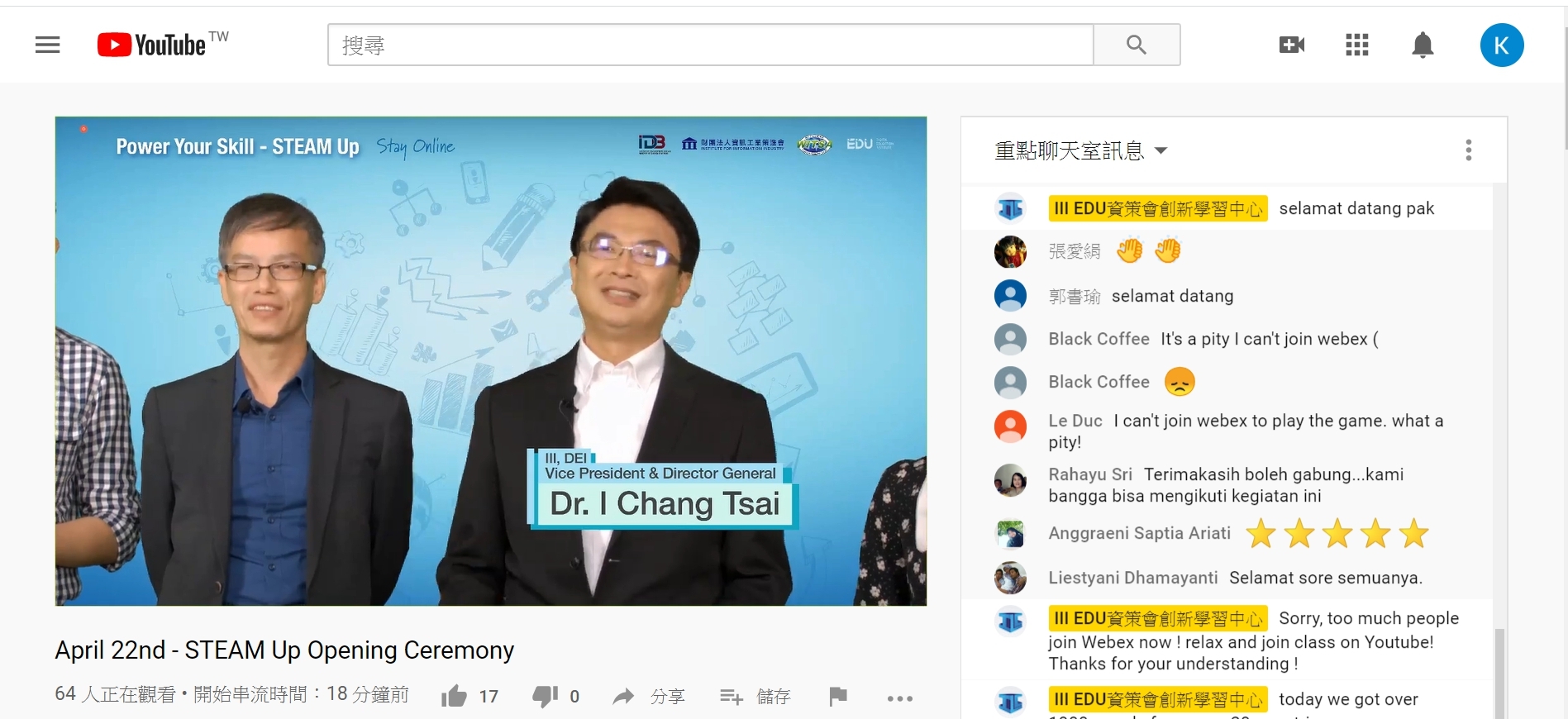Click Rahayu Sri's profile picture in chat
The height and width of the screenshot is (719, 1568).
click(x=1010, y=480)
